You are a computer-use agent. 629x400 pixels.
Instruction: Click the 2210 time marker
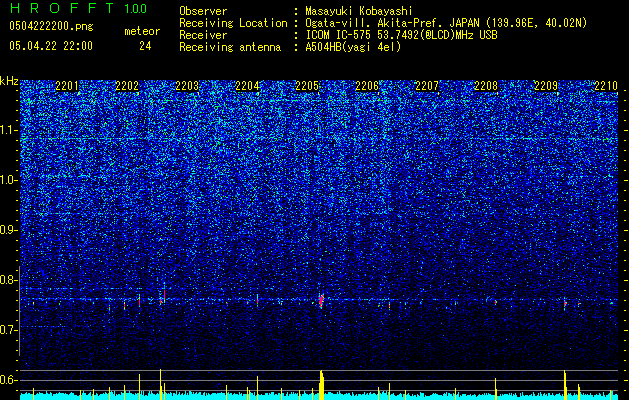[x=606, y=86]
